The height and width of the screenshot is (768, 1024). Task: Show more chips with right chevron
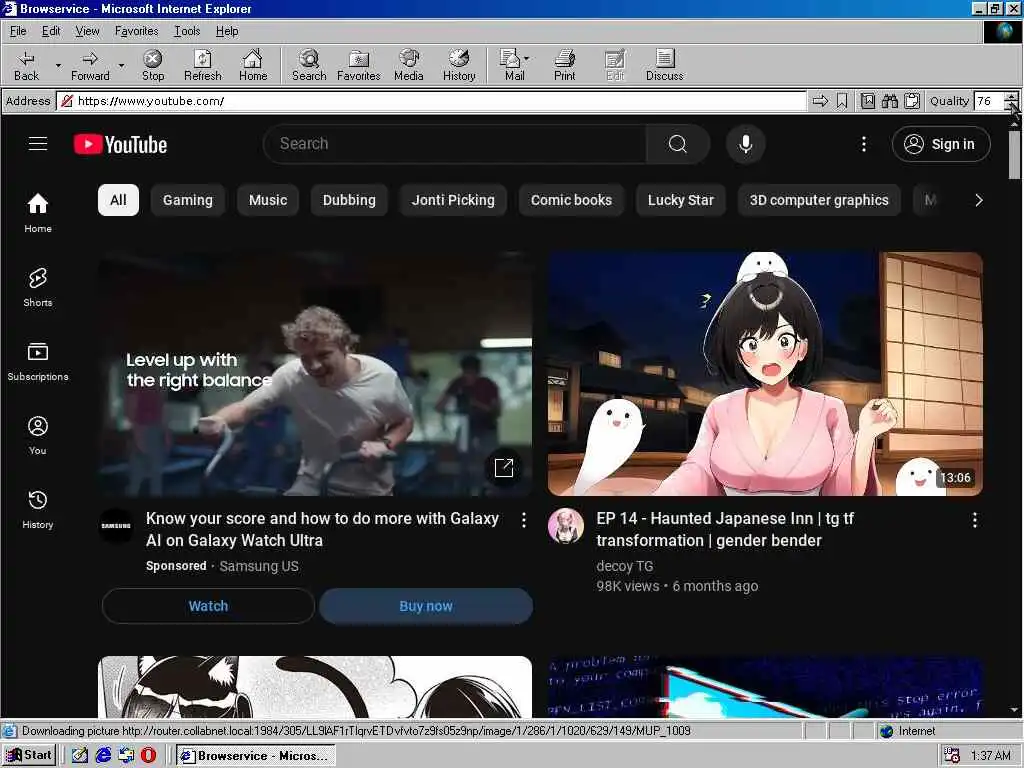click(x=978, y=200)
